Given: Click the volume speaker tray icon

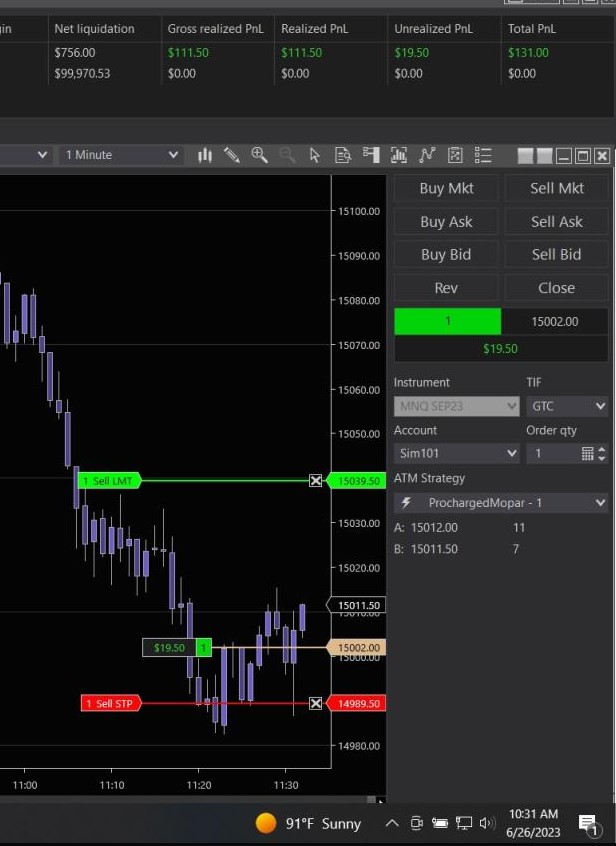Looking at the screenshot, I should tap(487, 823).
